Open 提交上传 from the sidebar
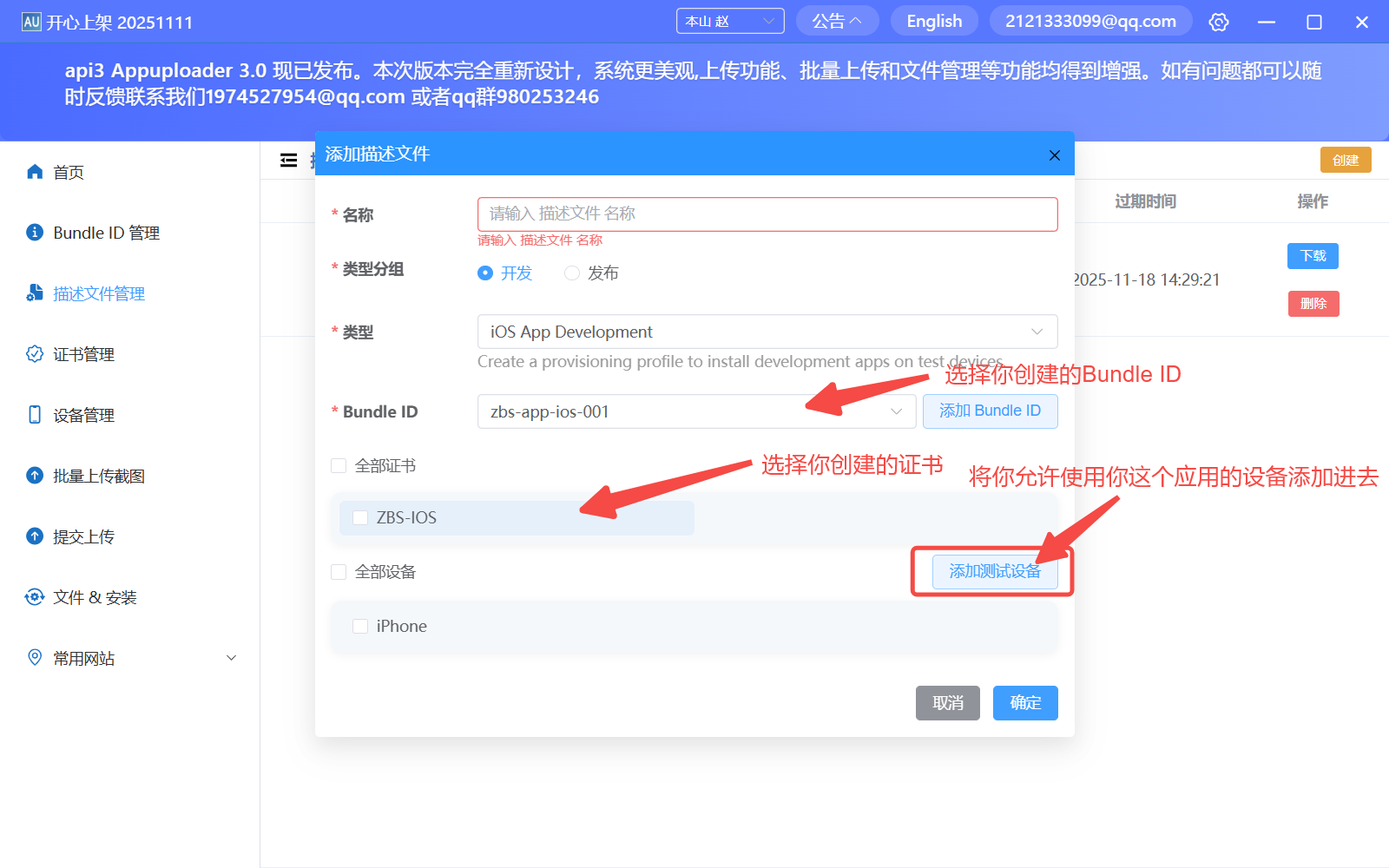Image resolution: width=1389 pixels, height=868 pixels. [82, 536]
